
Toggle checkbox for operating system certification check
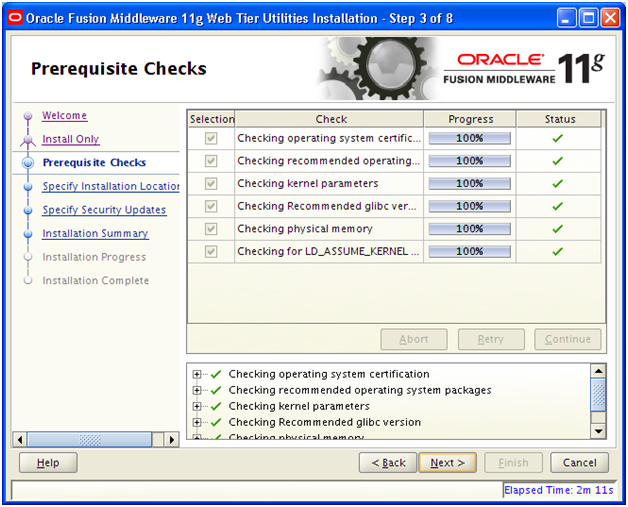pyautogui.click(x=211, y=139)
